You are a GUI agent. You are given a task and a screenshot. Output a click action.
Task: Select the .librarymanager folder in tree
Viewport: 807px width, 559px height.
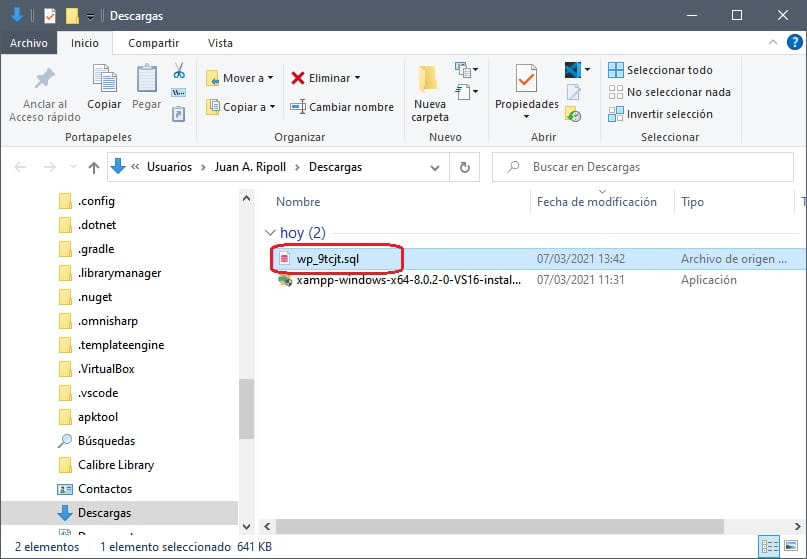[109, 273]
